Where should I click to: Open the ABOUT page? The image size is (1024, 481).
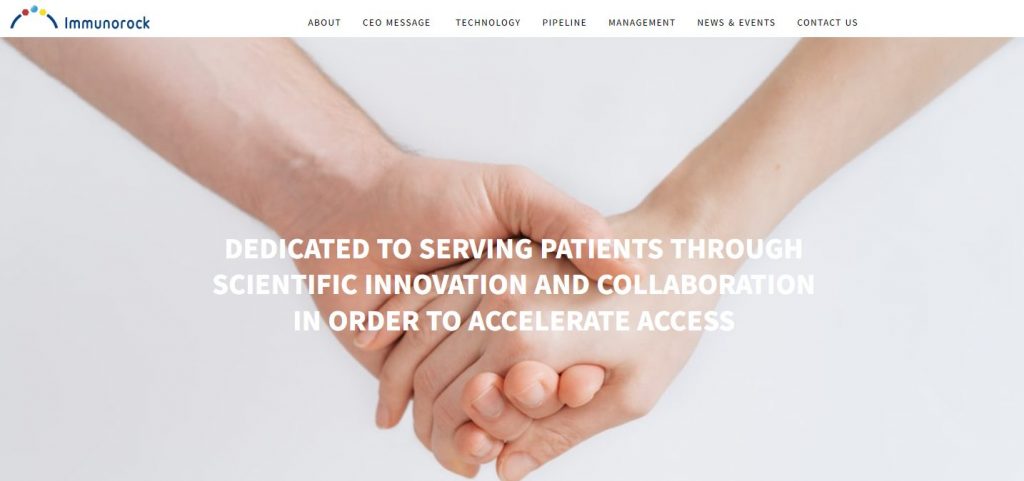pyautogui.click(x=324, y=23)
